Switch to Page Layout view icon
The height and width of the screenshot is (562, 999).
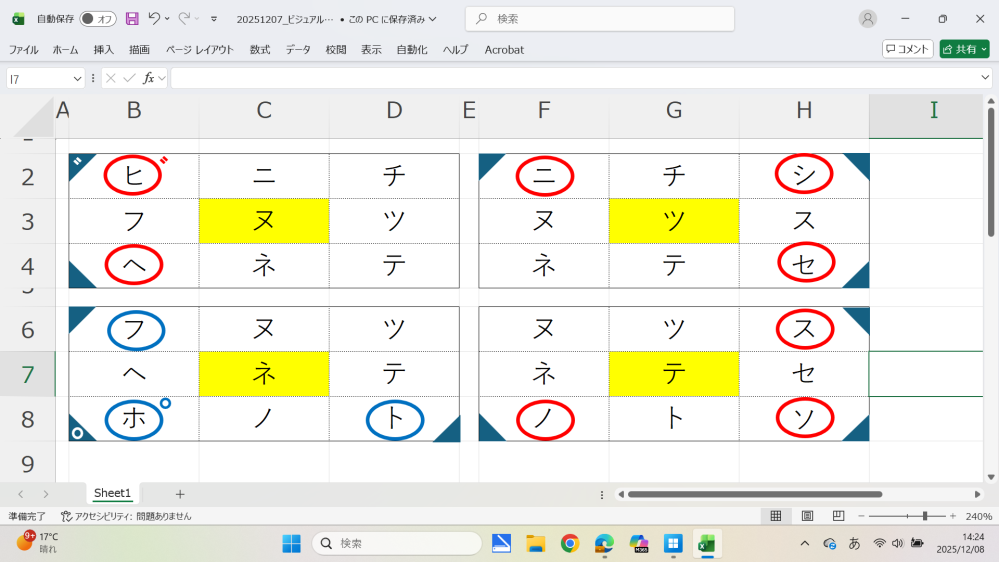[x=807, y=516]
